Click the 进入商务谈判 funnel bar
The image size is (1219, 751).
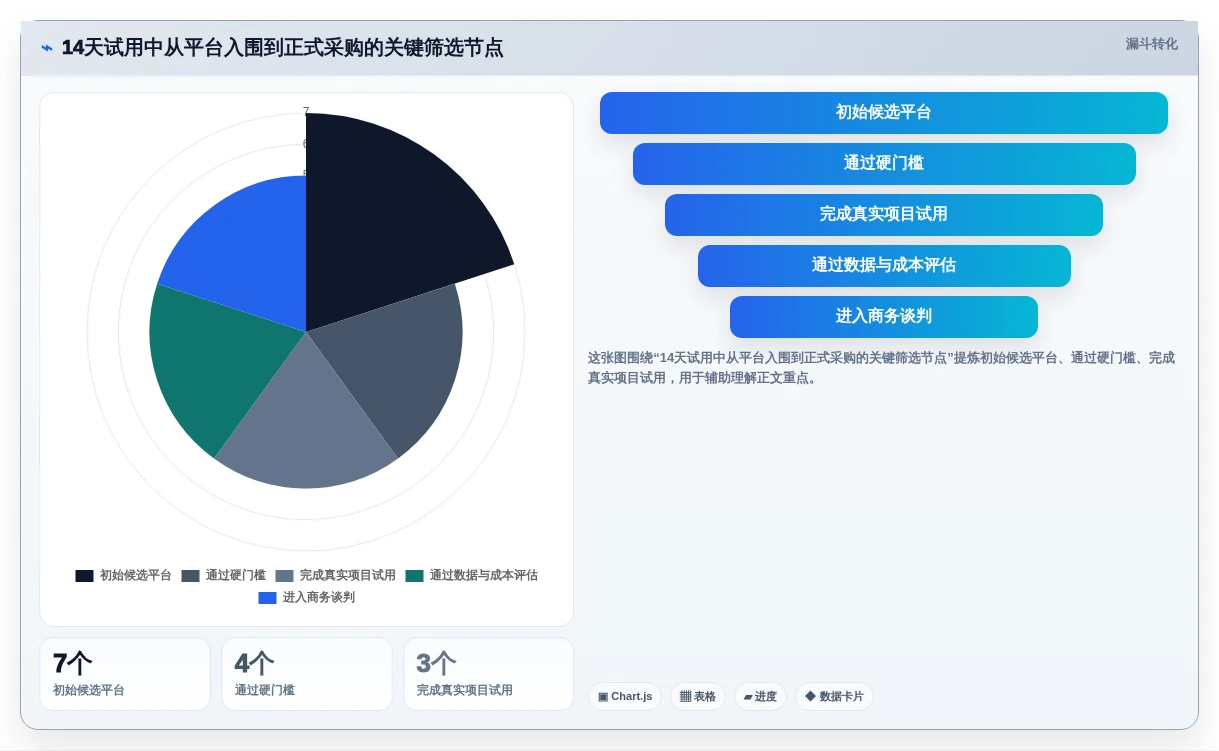pos(884,317)
